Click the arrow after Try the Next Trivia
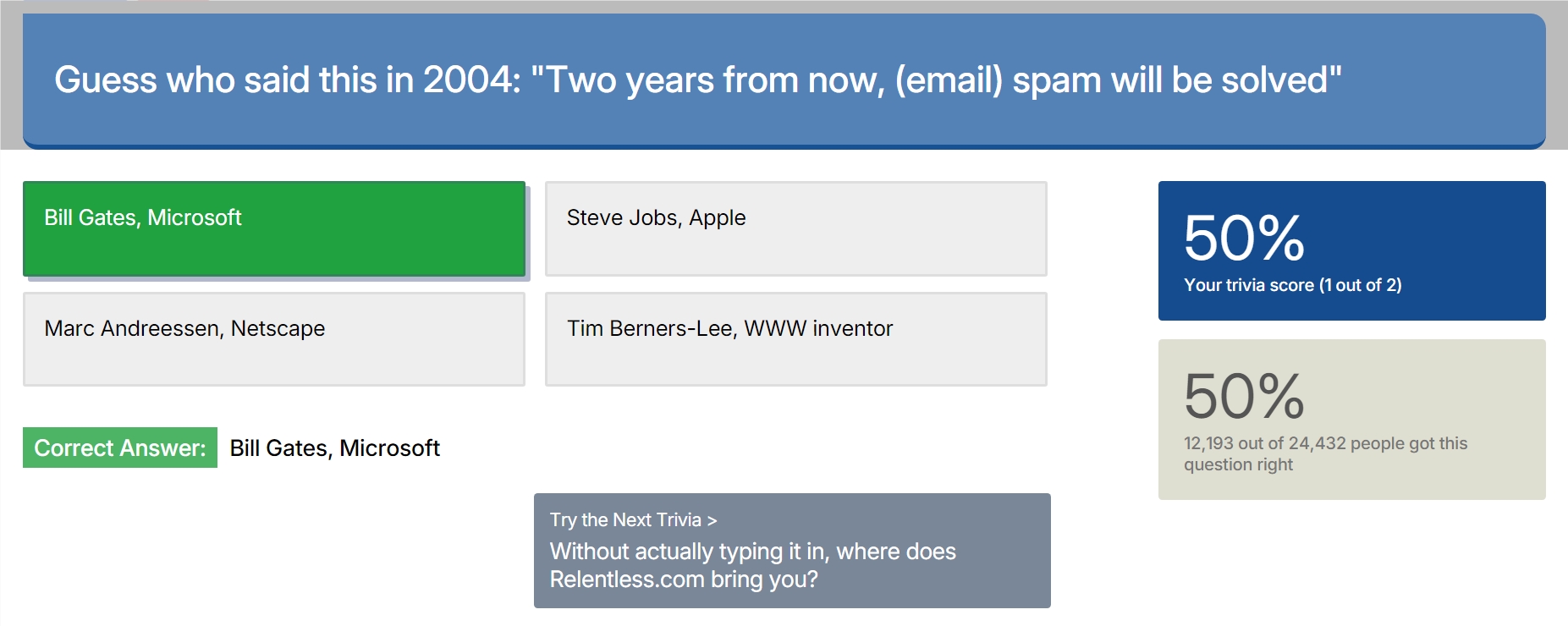The width and height of the screenshot is (1568, 626). point(712,520)
